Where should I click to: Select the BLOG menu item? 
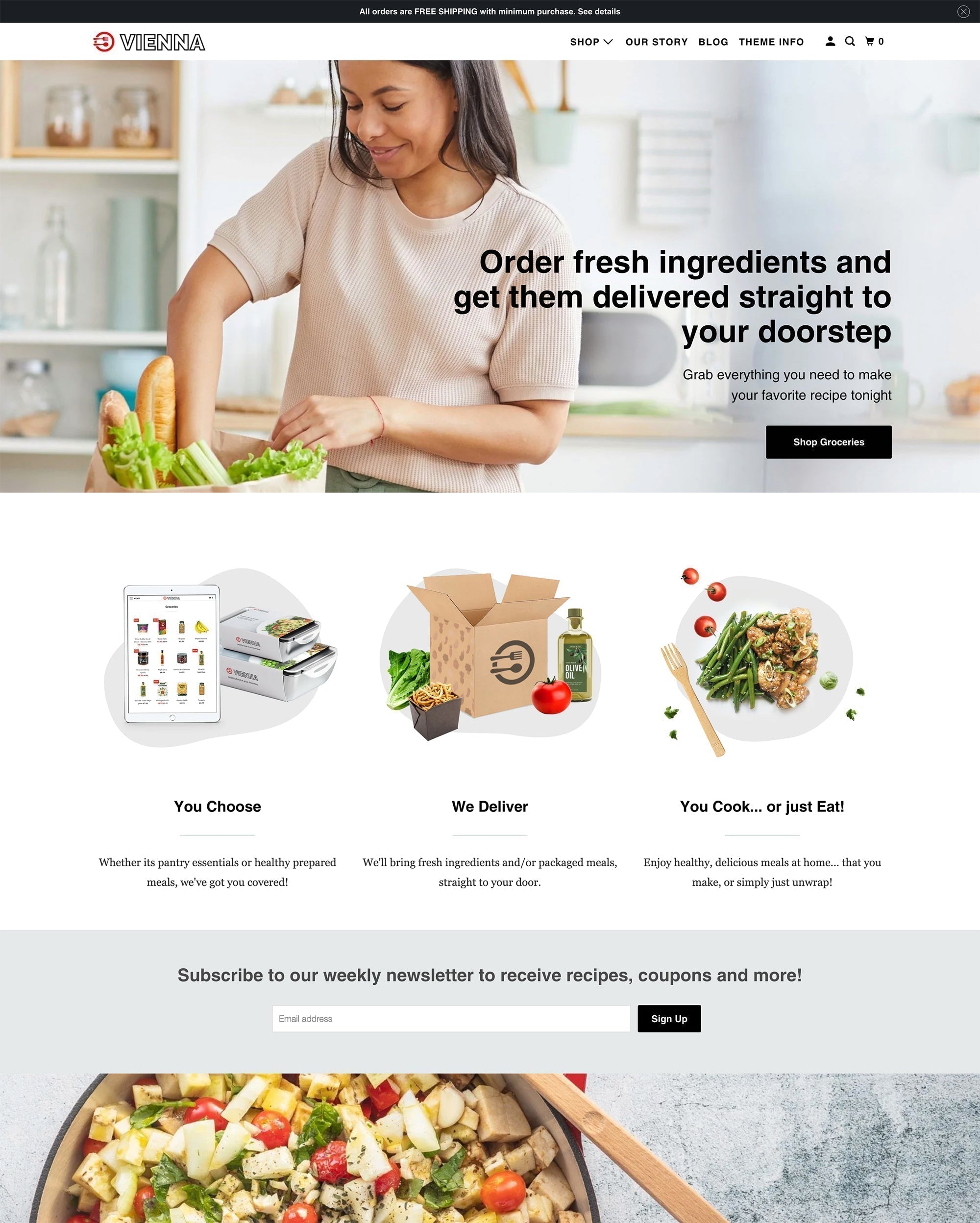click(x=713, y=41)
